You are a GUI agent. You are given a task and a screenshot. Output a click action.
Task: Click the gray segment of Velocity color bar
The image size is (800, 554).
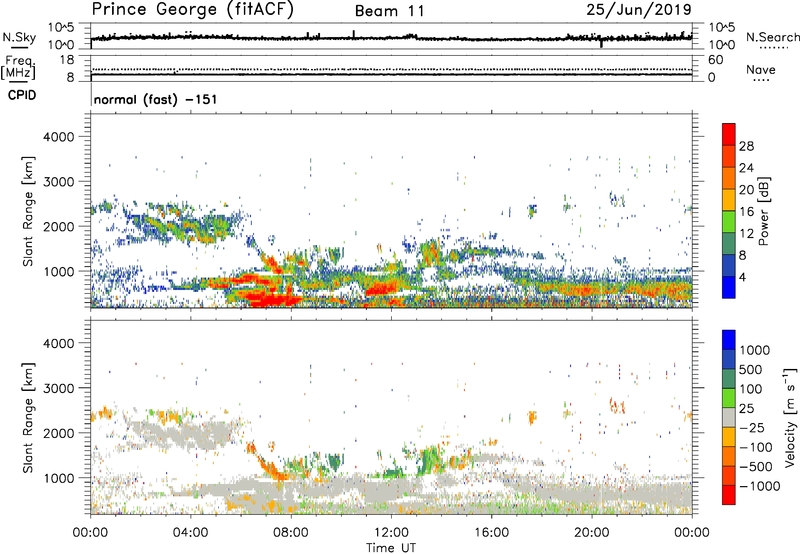[x=729, y=418]
